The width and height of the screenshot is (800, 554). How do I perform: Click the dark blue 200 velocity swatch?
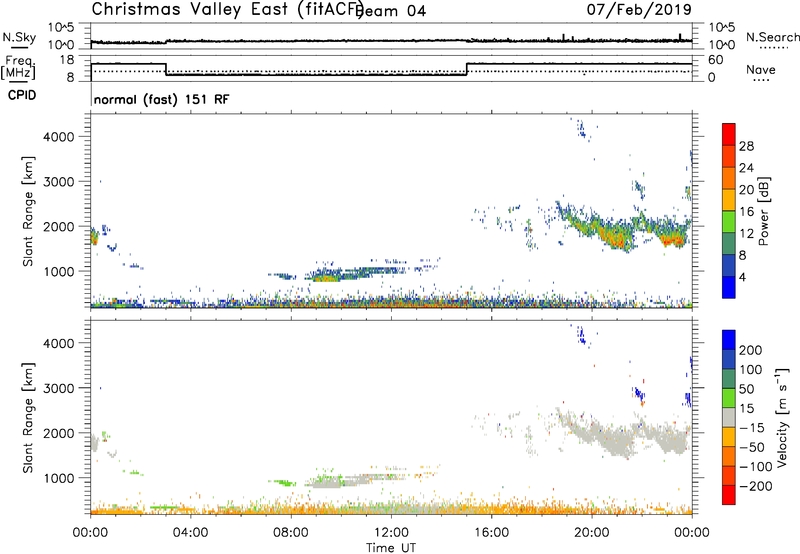pos(729,340)
